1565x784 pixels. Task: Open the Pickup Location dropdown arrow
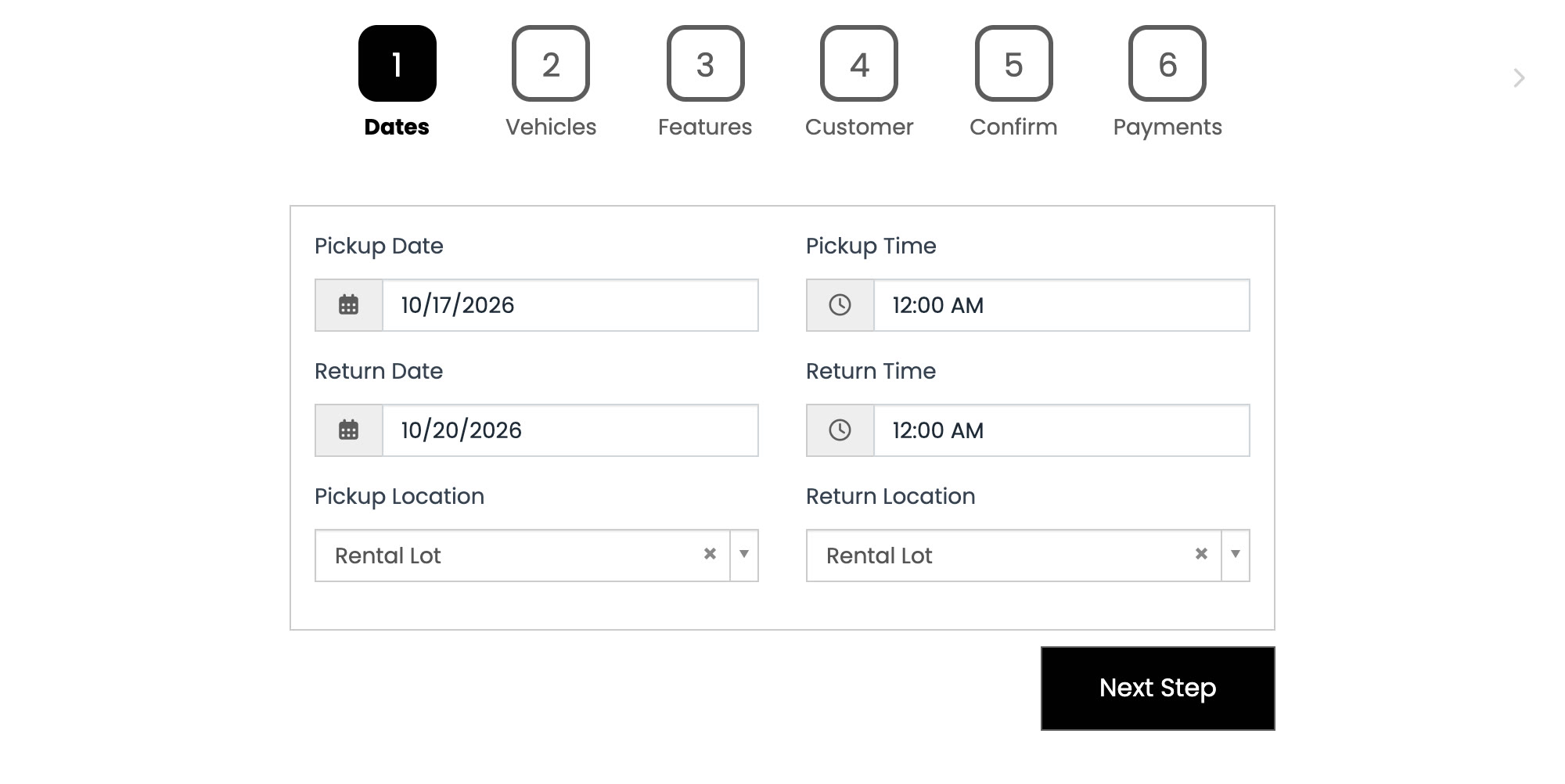pyautogui.click(x=744, y=555)
